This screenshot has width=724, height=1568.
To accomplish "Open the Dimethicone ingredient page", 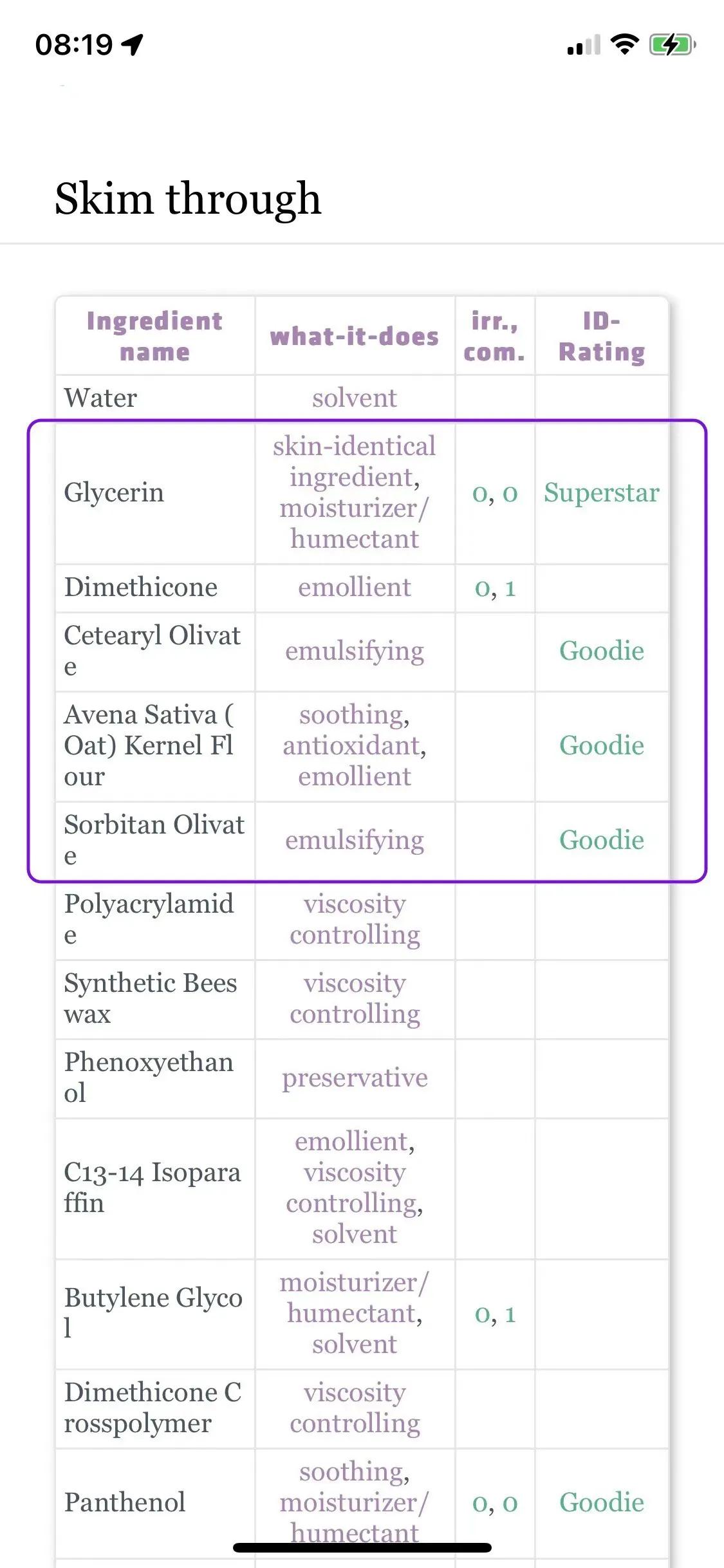I will click(x=141, y=588).
